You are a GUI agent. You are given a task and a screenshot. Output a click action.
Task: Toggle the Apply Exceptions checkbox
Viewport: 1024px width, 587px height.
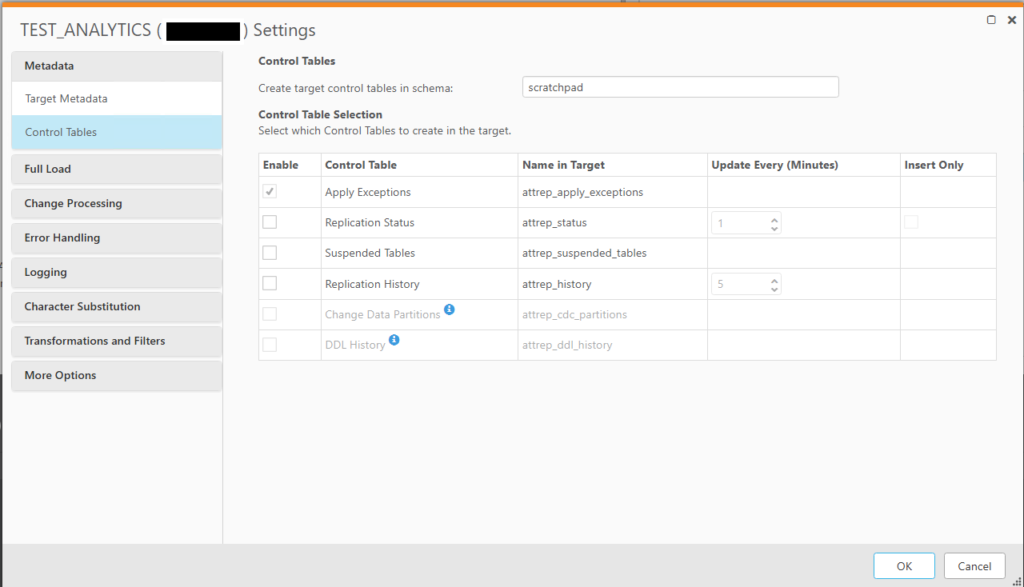(270, 192)
